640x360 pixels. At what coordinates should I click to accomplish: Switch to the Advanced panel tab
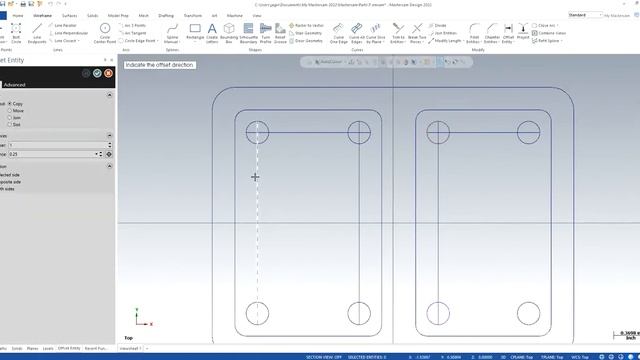(14, 84)
